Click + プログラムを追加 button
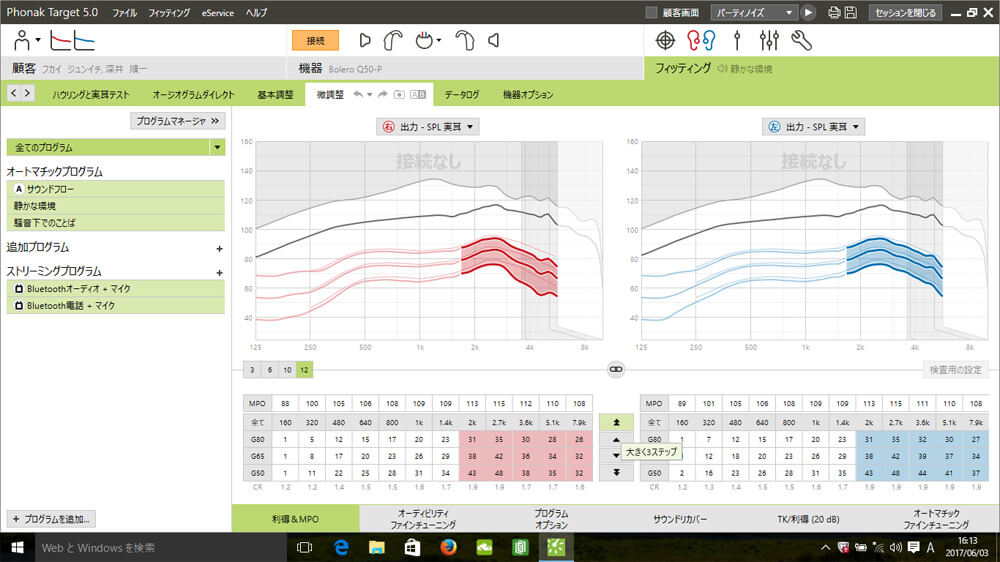 [x=51, y=519]
